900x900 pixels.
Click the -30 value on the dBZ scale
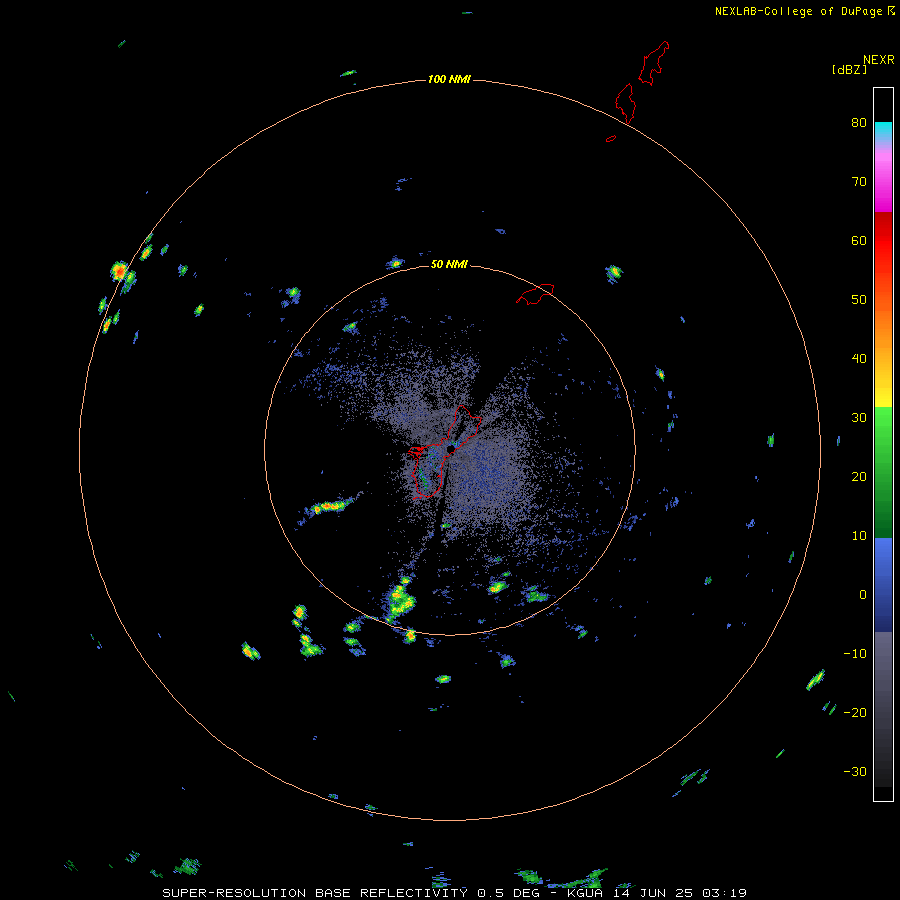855,771
